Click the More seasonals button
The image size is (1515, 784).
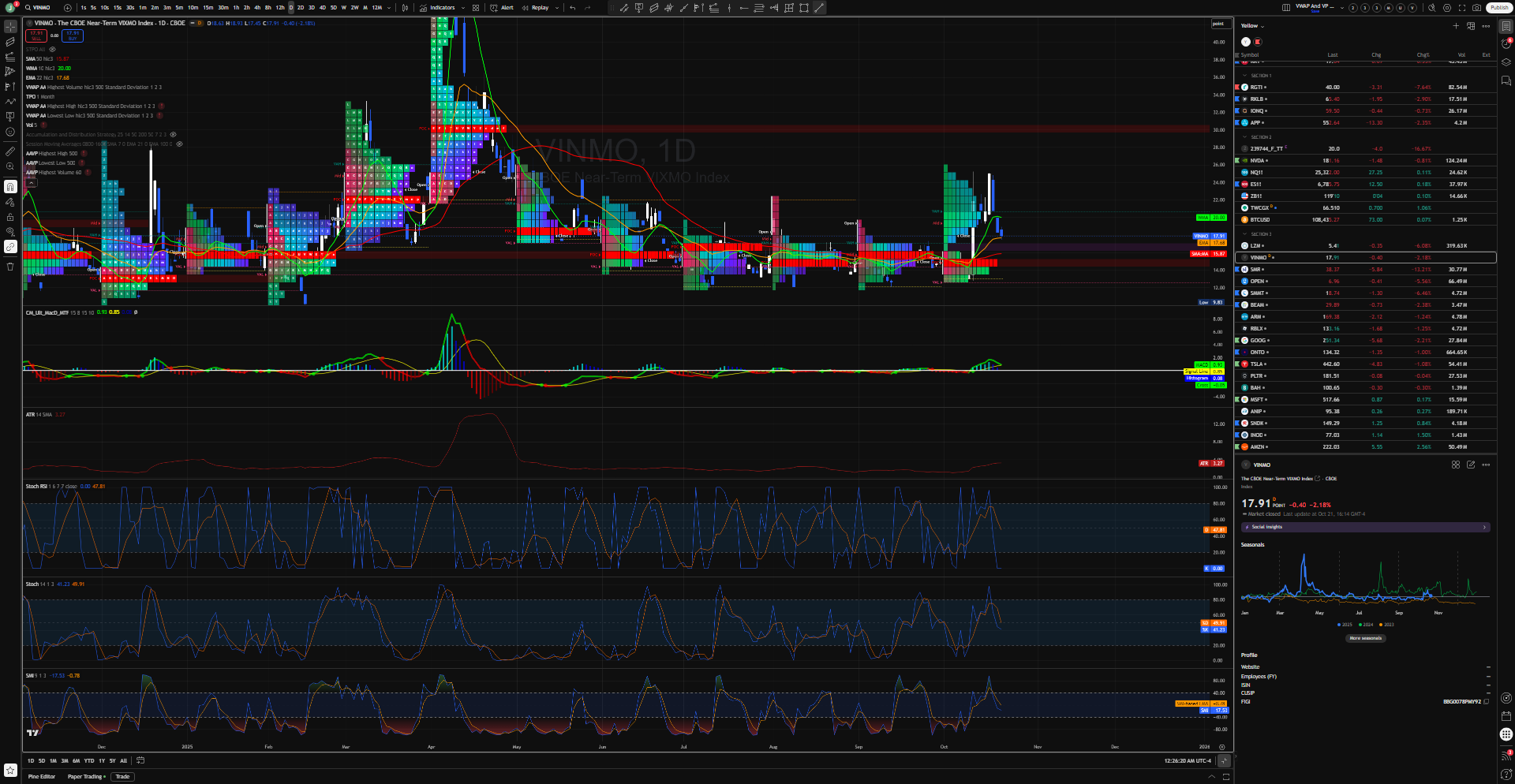(x=1366, y=638)
